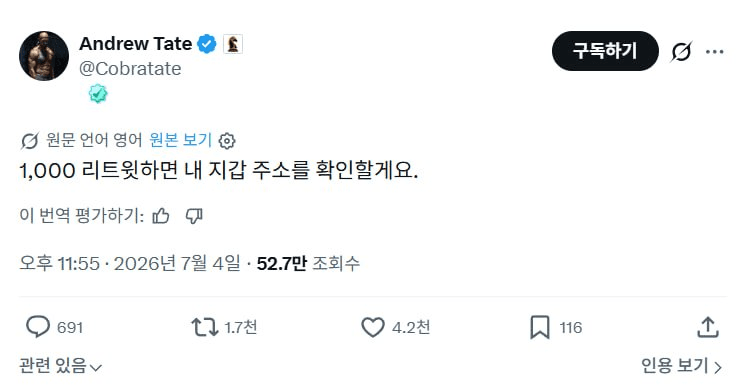Viewport: 740px width, 391px height.
Task: Open the reply comment icon
Action: [38, 327]
